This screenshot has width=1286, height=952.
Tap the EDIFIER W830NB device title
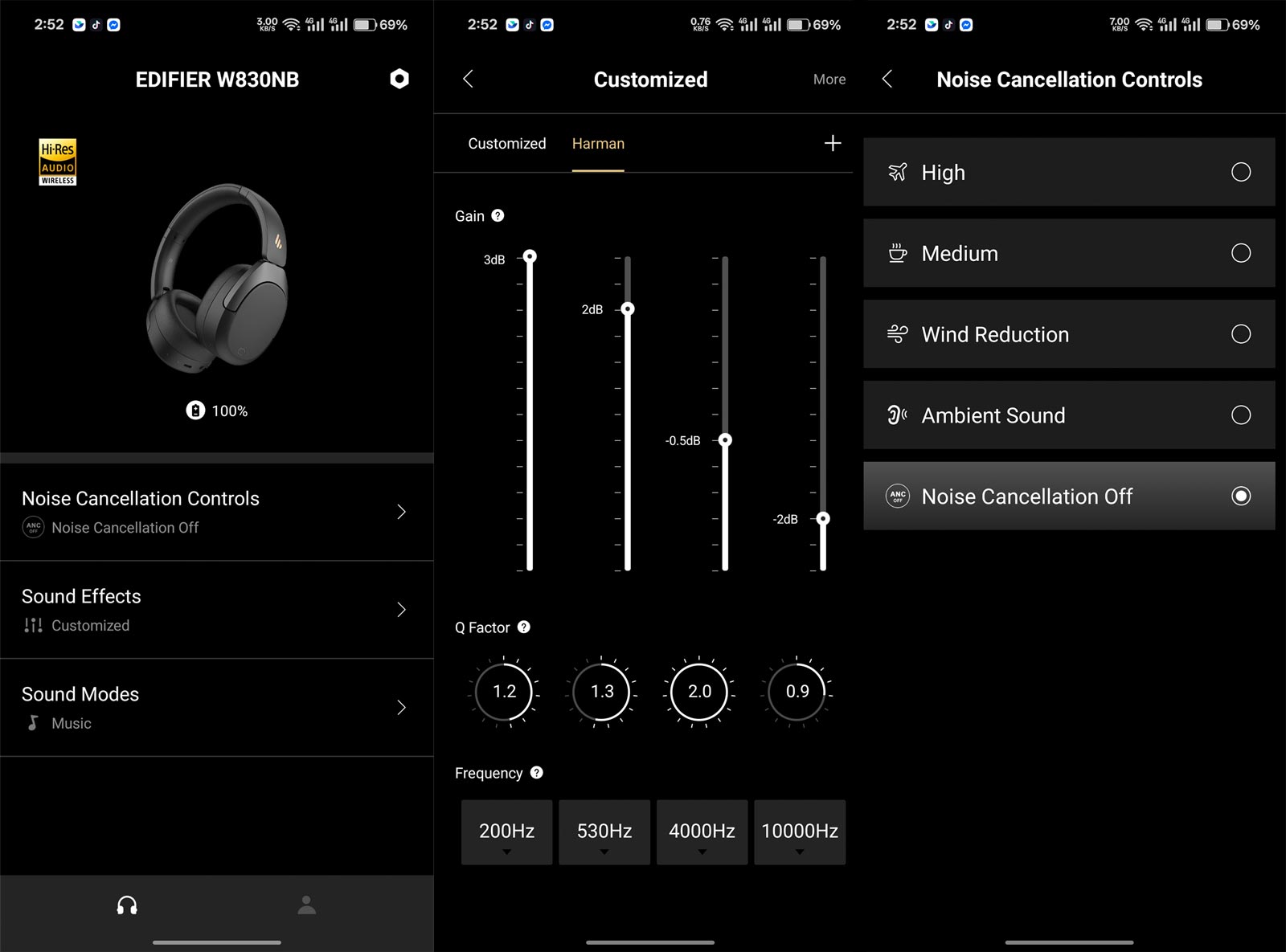coord(217,80)
